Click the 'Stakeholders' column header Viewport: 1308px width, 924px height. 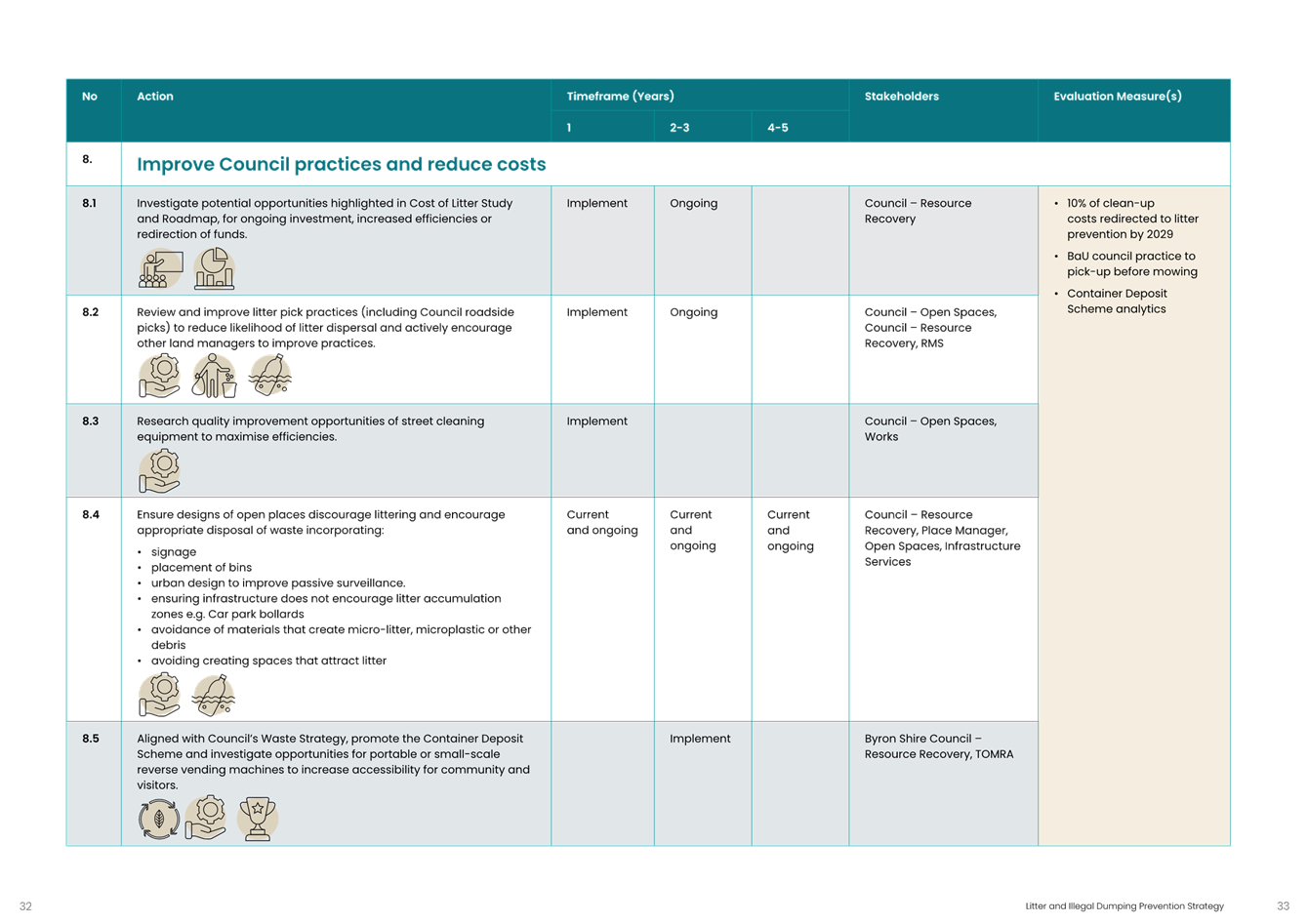click(902, 97)
